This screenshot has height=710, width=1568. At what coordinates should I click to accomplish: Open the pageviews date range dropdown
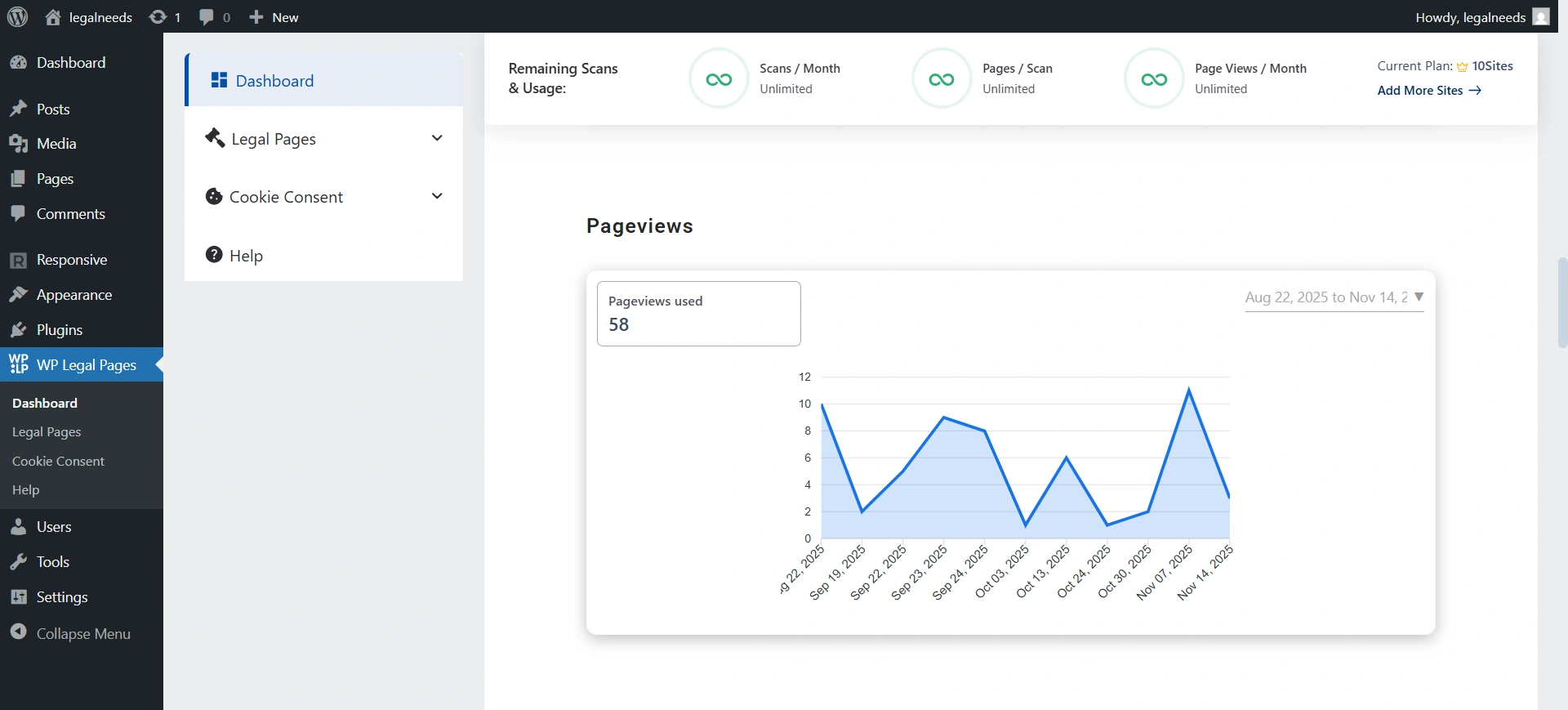1334,297
